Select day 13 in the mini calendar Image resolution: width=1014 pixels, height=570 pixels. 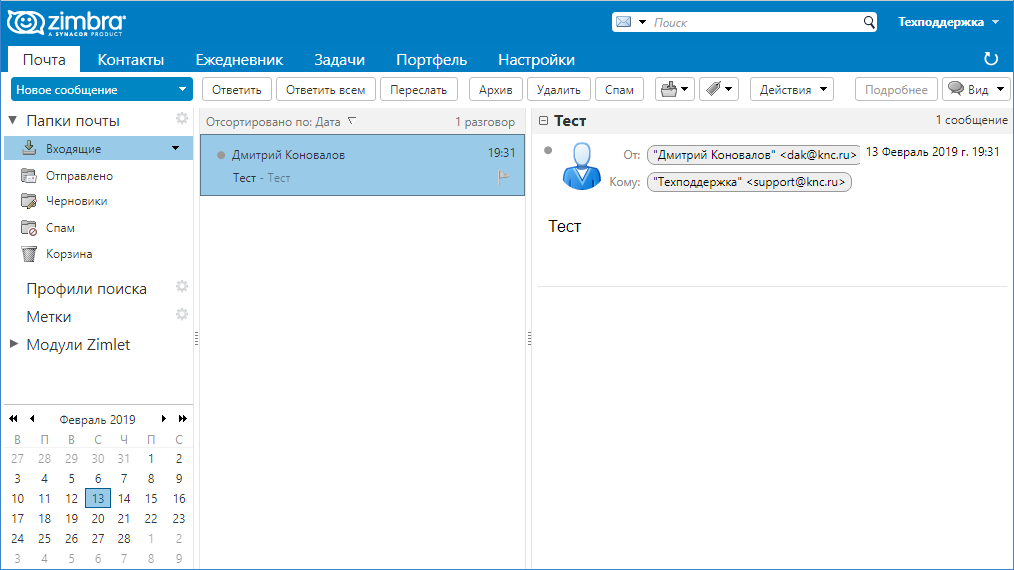coord(98,498)
